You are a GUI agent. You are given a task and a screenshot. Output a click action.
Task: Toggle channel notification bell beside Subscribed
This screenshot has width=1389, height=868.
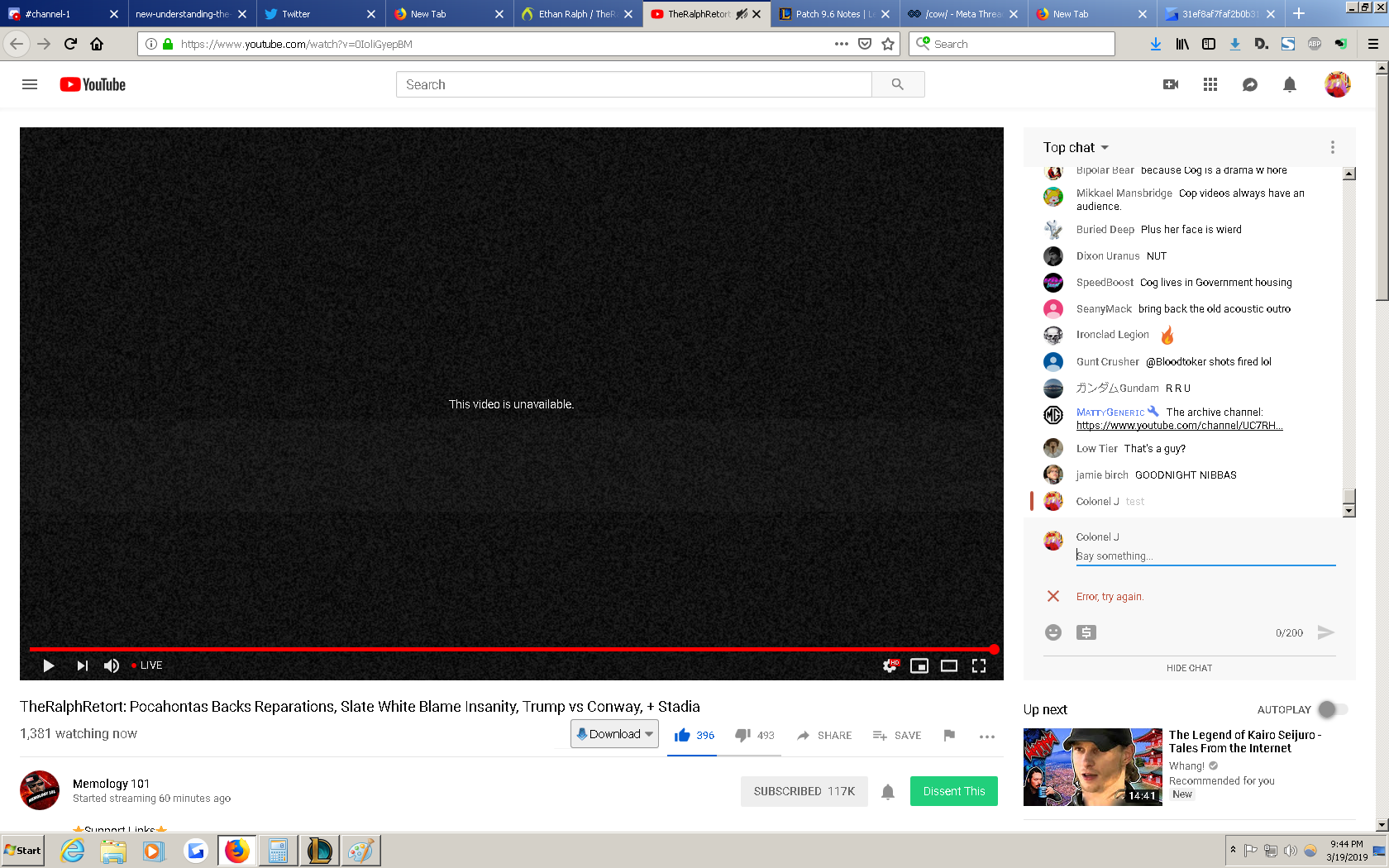(888, 792)
